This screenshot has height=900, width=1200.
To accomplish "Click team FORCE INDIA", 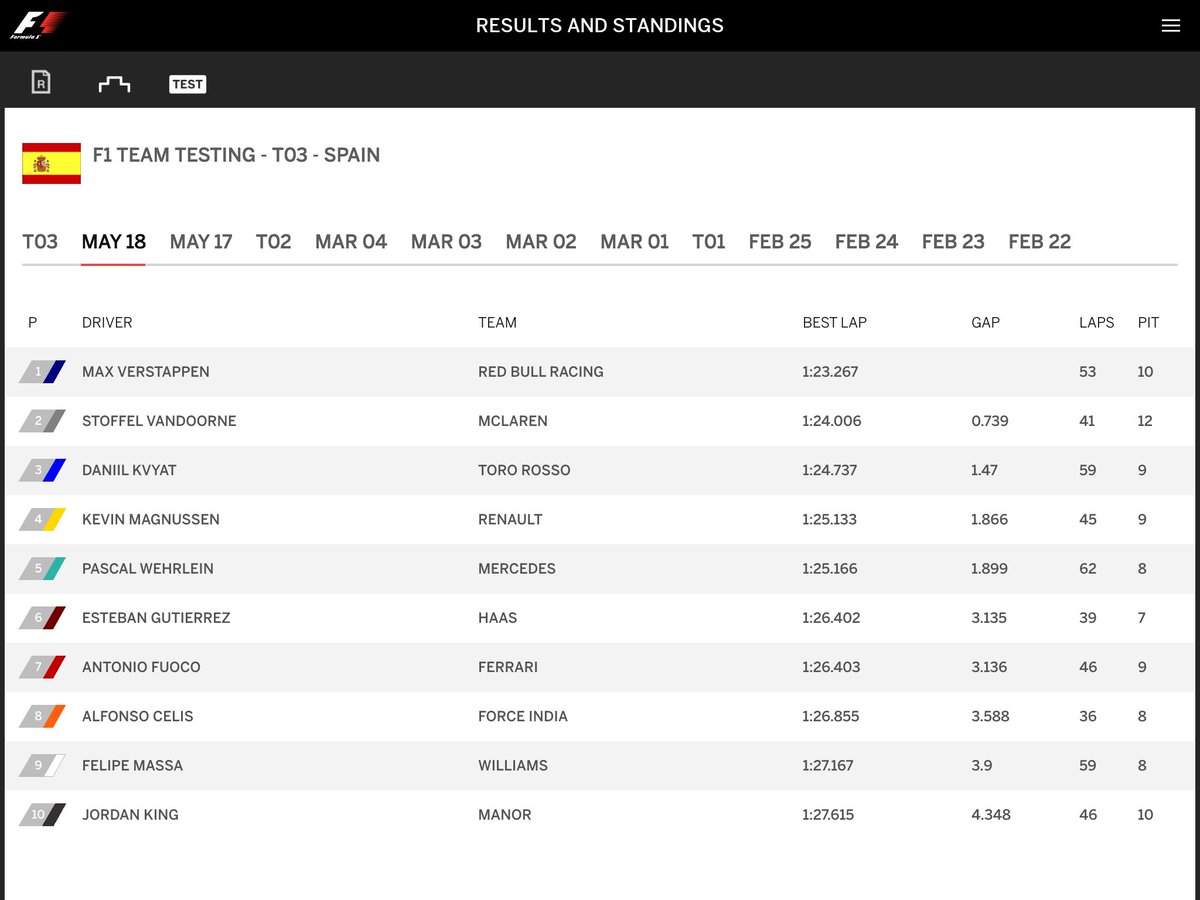I will [523, 716].
